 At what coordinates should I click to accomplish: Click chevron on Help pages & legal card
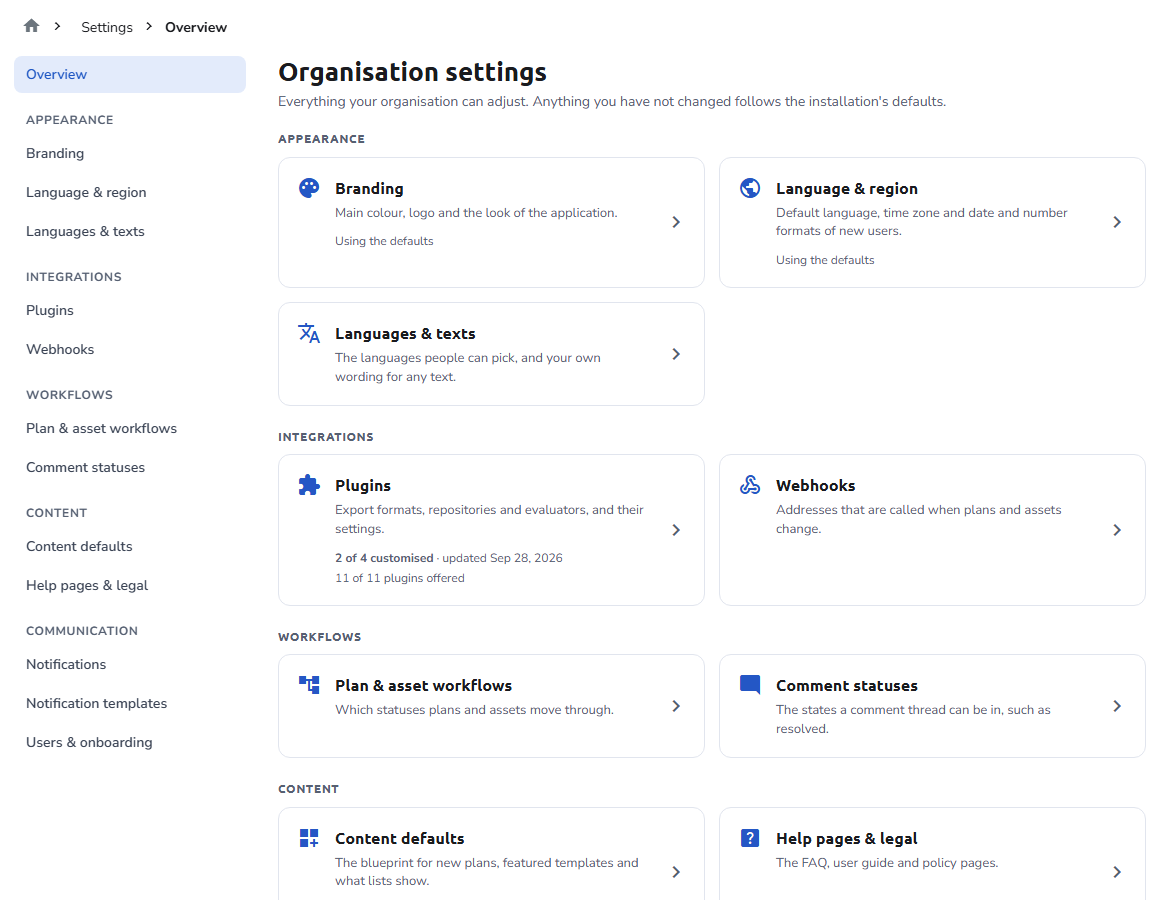(x=1116, y=872)
